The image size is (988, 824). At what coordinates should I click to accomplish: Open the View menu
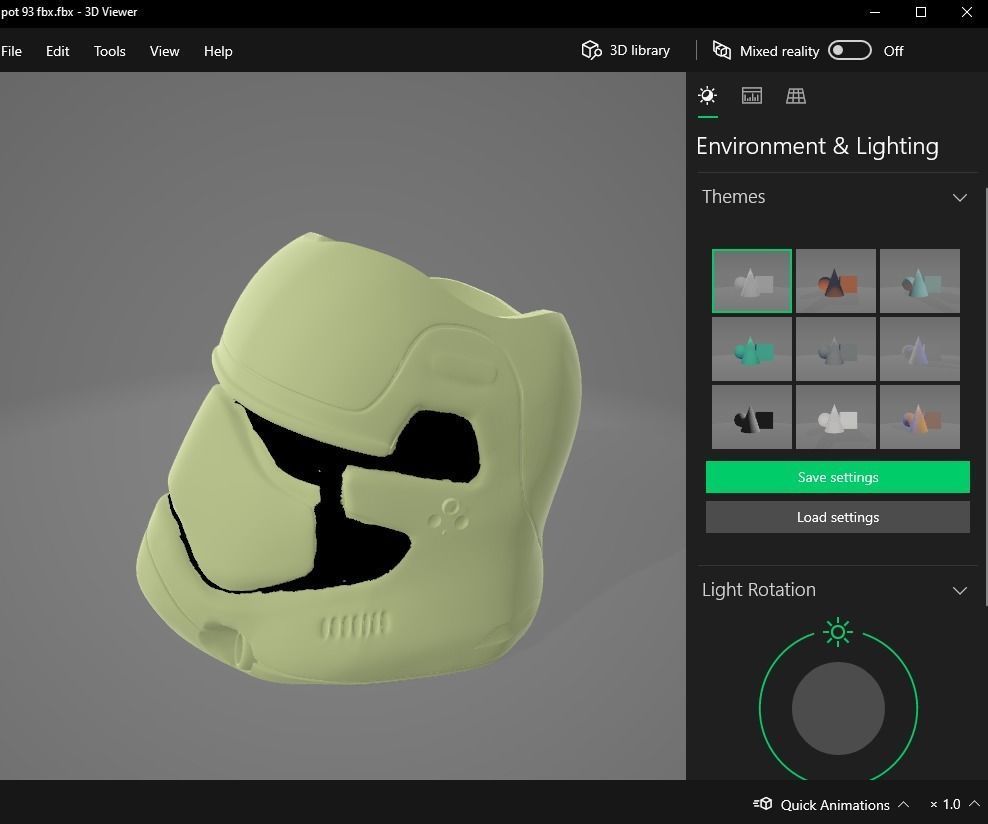pyautogui.click(x=164, y=51)
